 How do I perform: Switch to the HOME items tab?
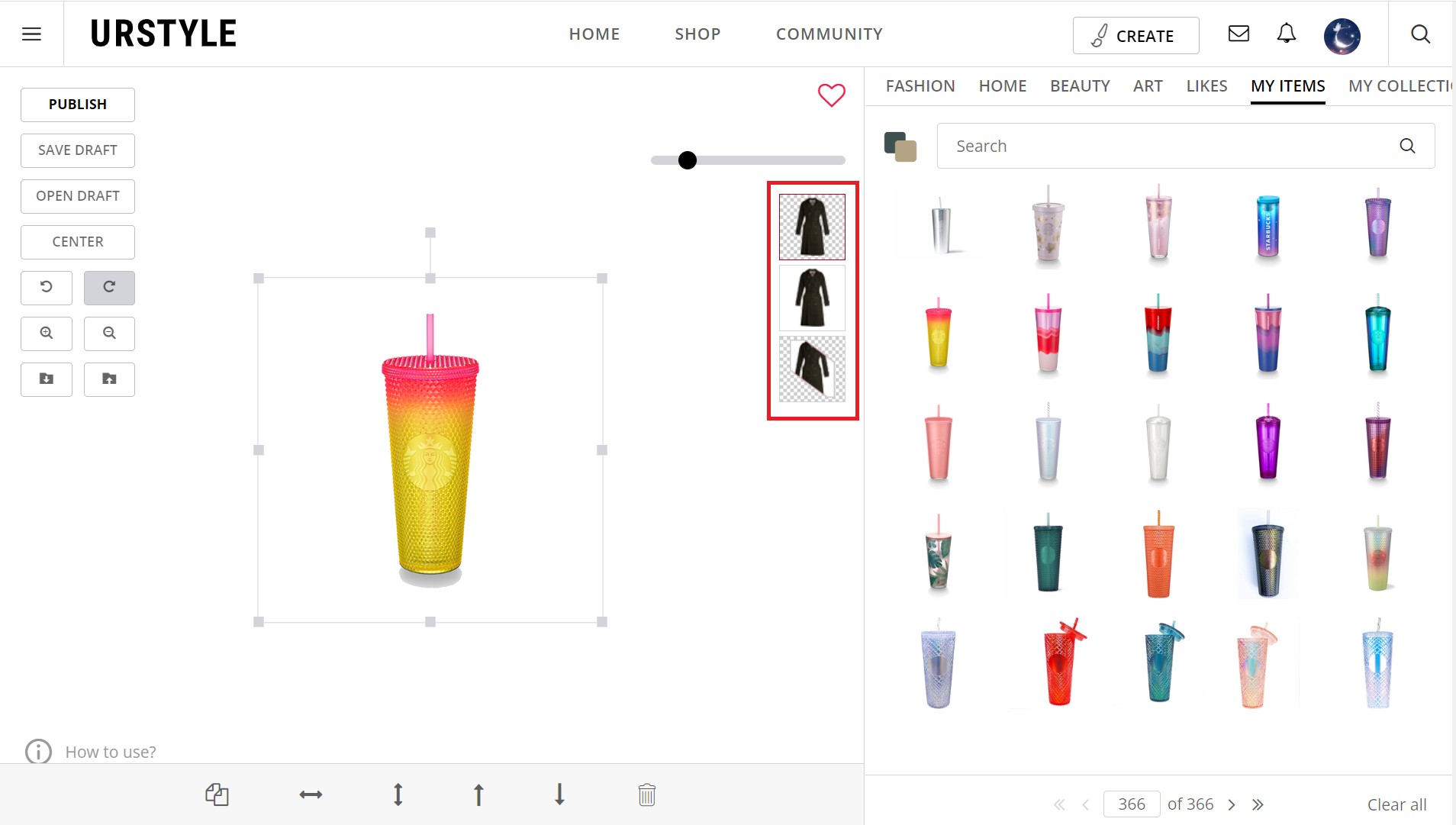(1003, 86)
